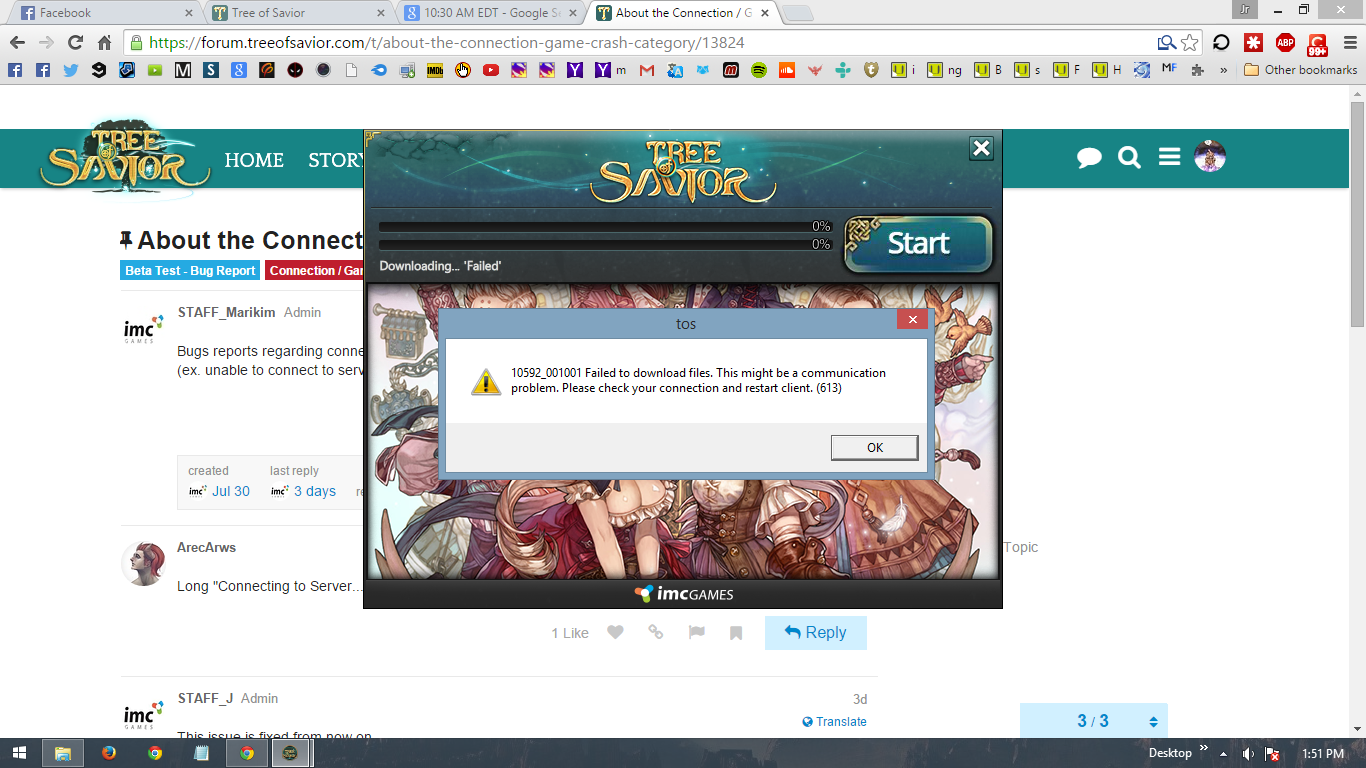Viewport: 1366px width, 768px height.
Task: Flag the post with flag icon
Action: pyautogui.click(x=696, y=633)
